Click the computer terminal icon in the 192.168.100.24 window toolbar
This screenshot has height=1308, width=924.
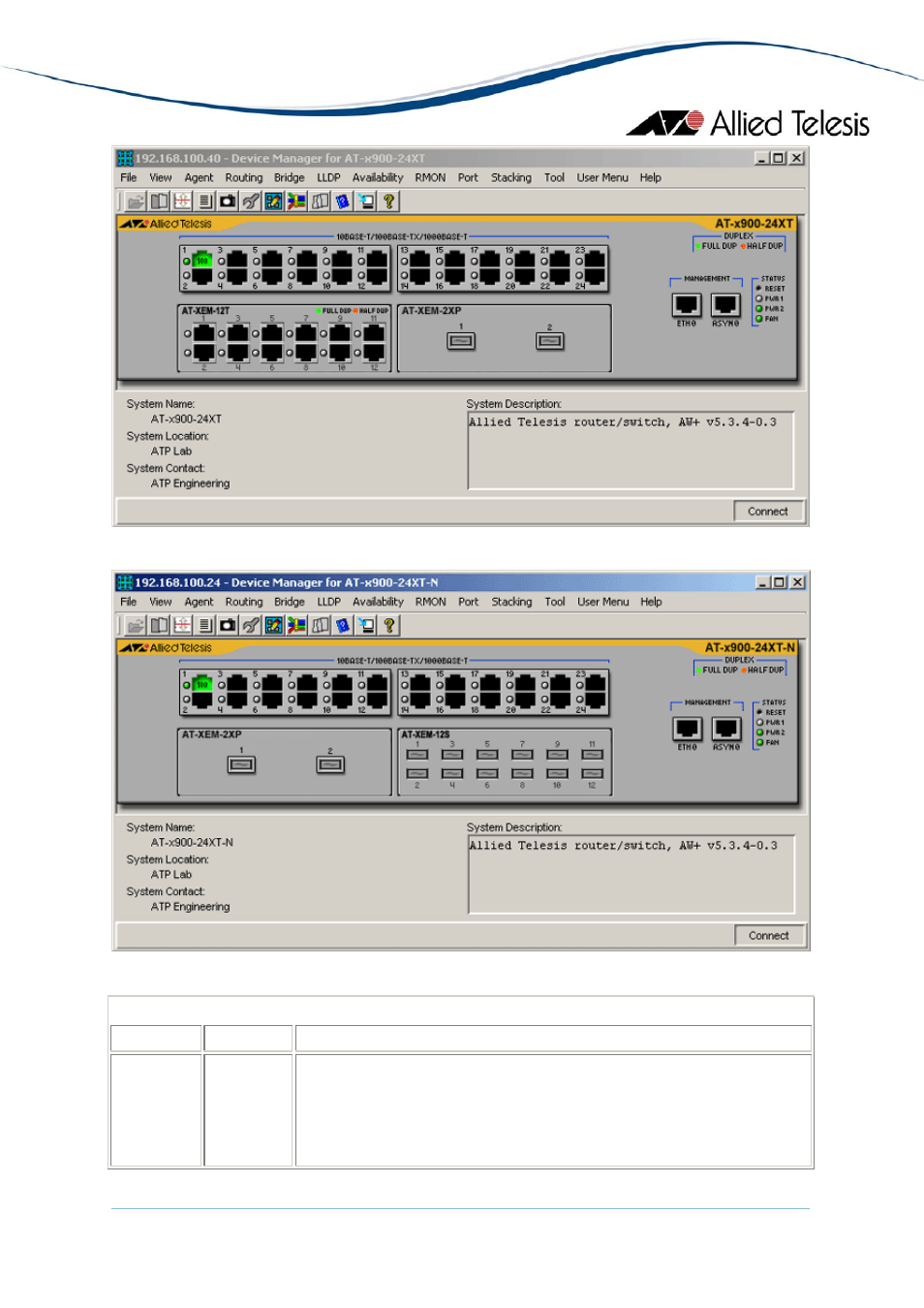[366, 626]
